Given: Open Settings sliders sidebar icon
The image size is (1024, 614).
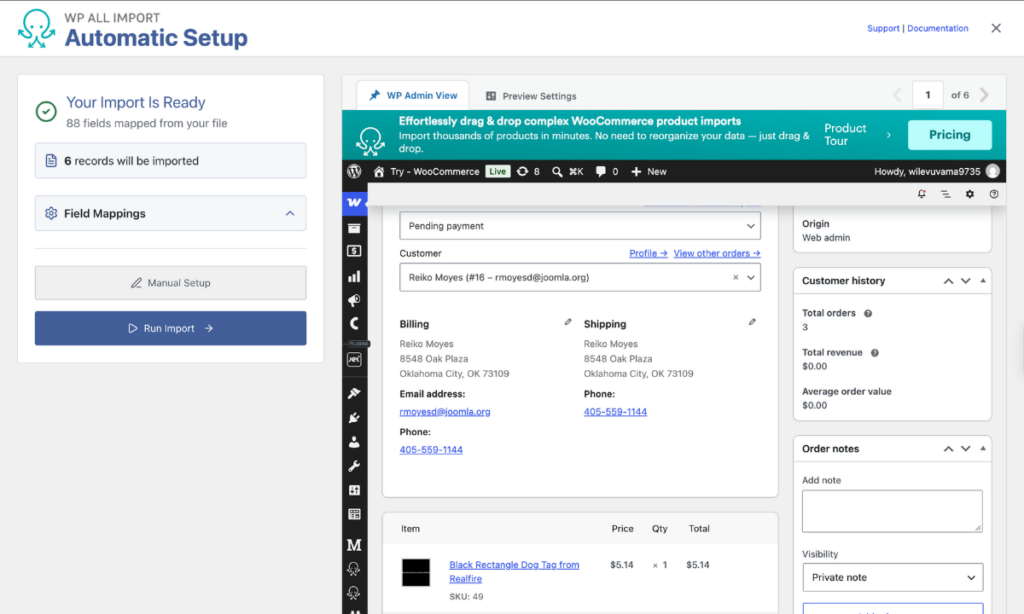Looking at the screenshot, I should coord(354,490).
